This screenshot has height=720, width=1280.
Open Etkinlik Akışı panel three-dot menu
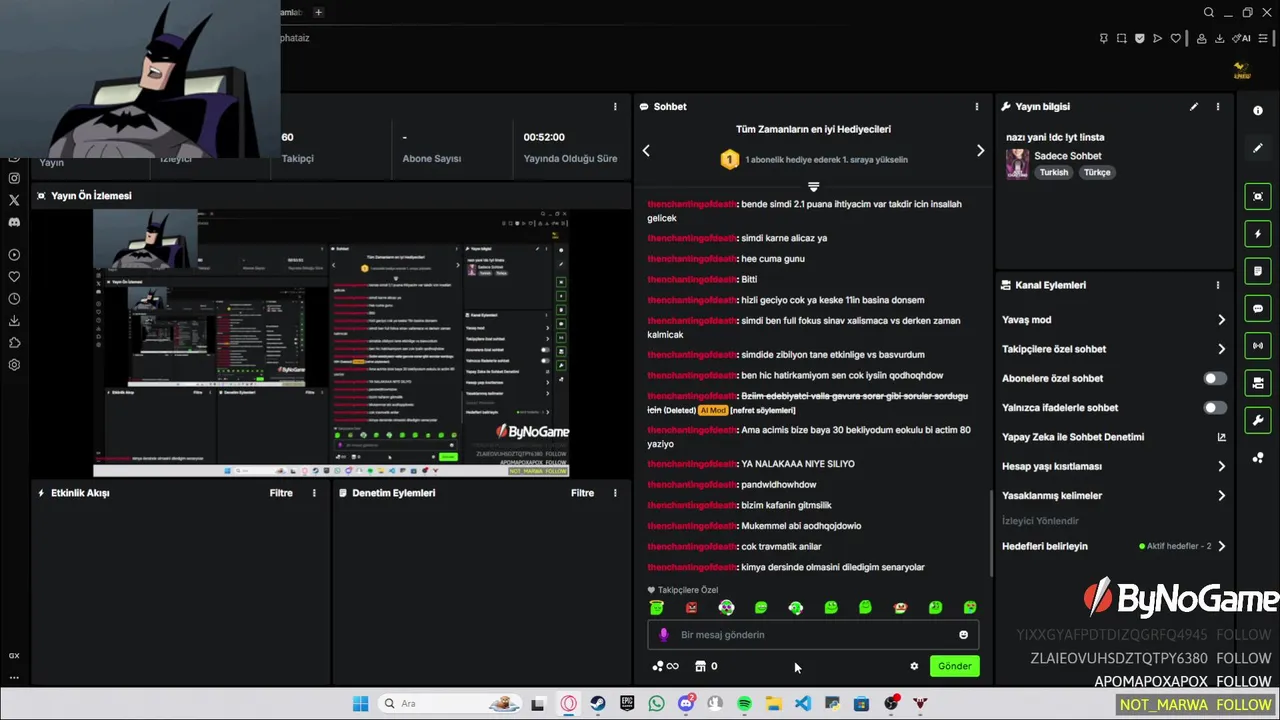pos(314,493)
